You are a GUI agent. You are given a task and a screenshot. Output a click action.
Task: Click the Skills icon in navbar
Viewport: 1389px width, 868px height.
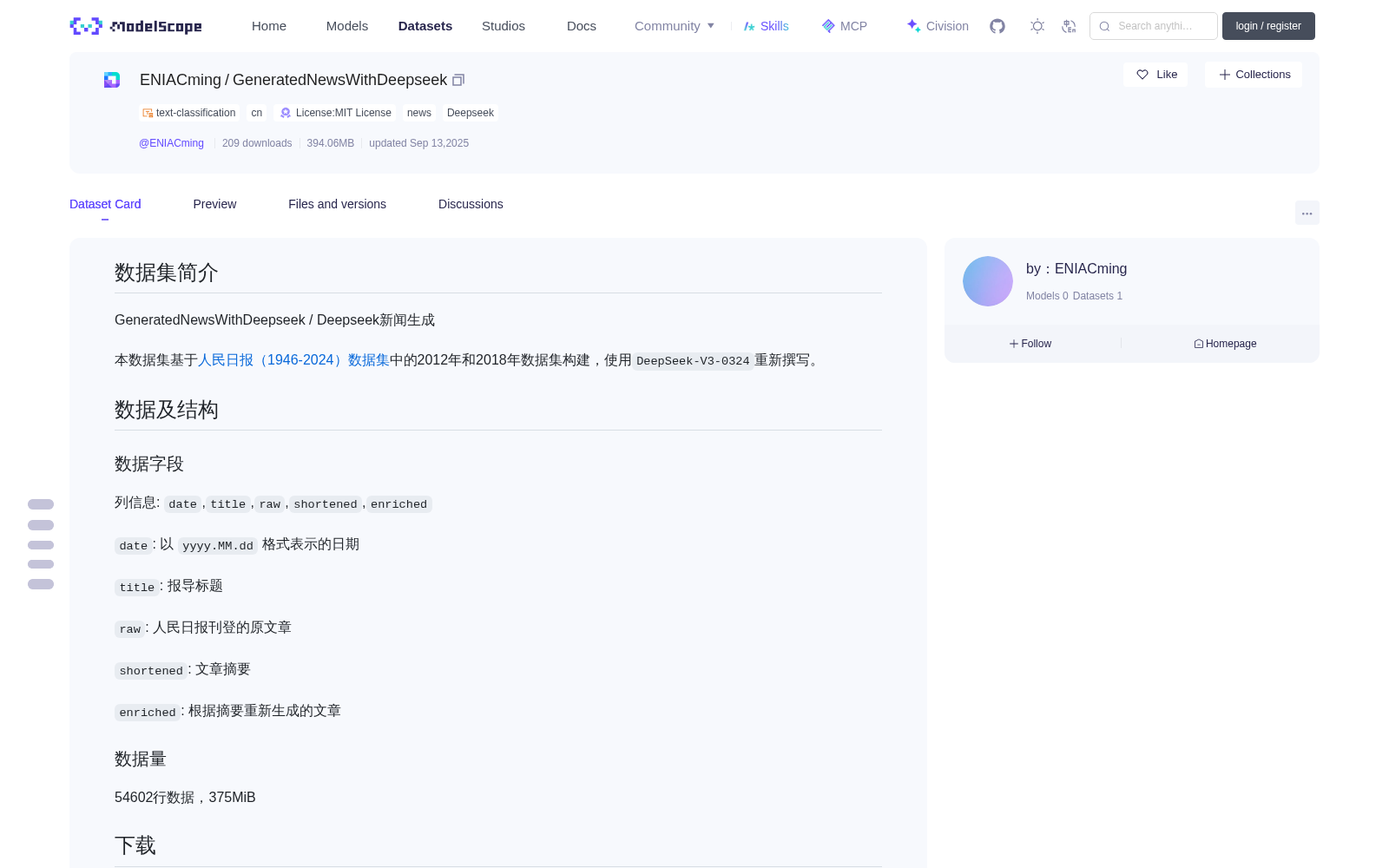[x=749, y=26]
